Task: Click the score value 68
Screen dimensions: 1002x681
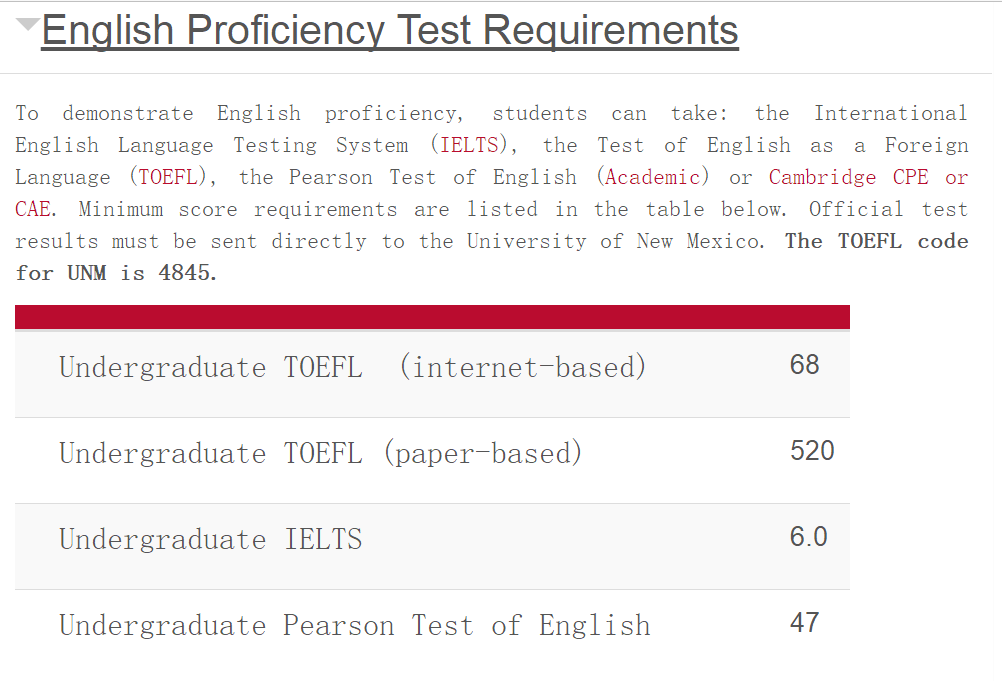Action: tap(804, 365)
